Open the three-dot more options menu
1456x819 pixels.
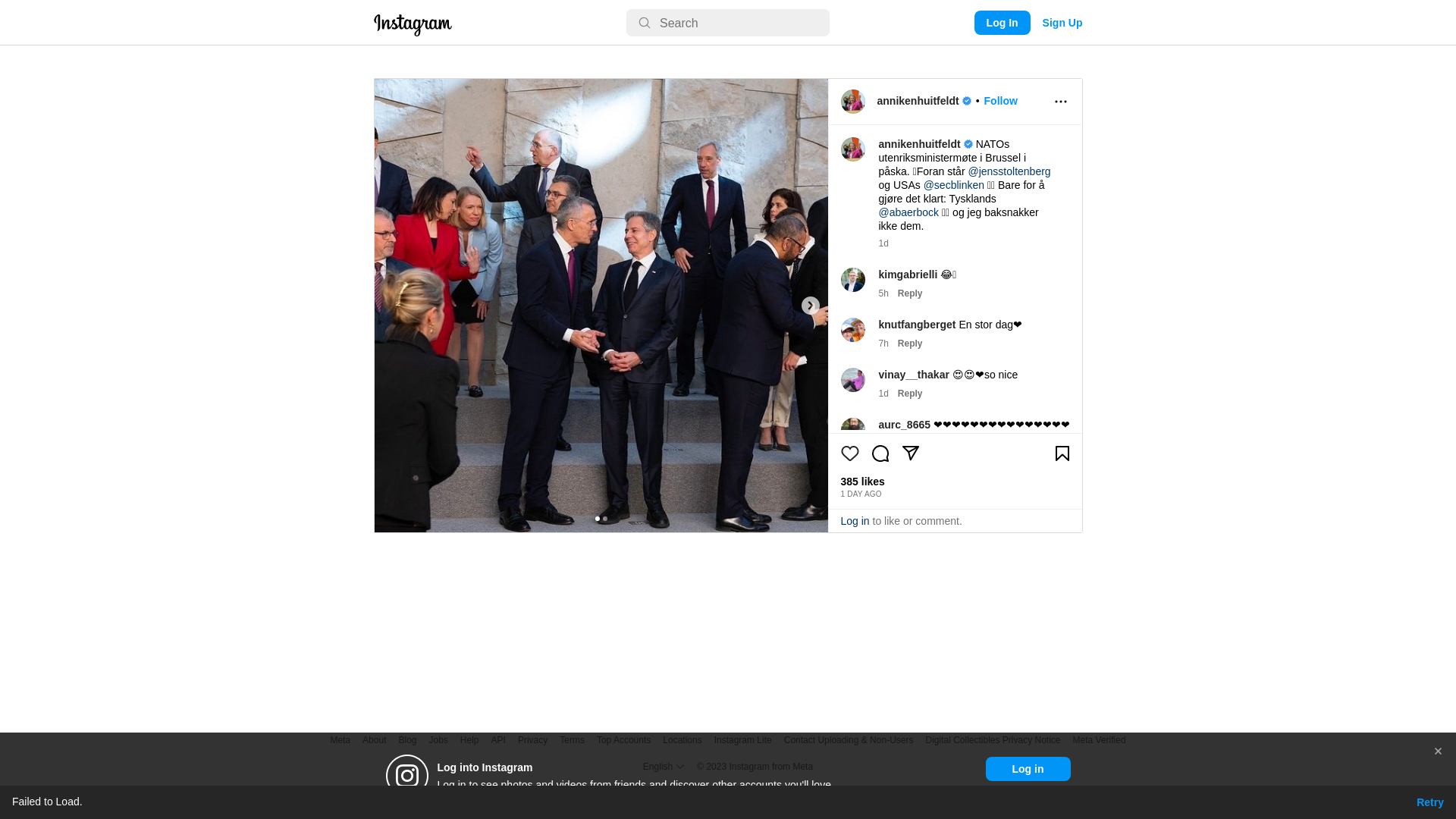1060,102
